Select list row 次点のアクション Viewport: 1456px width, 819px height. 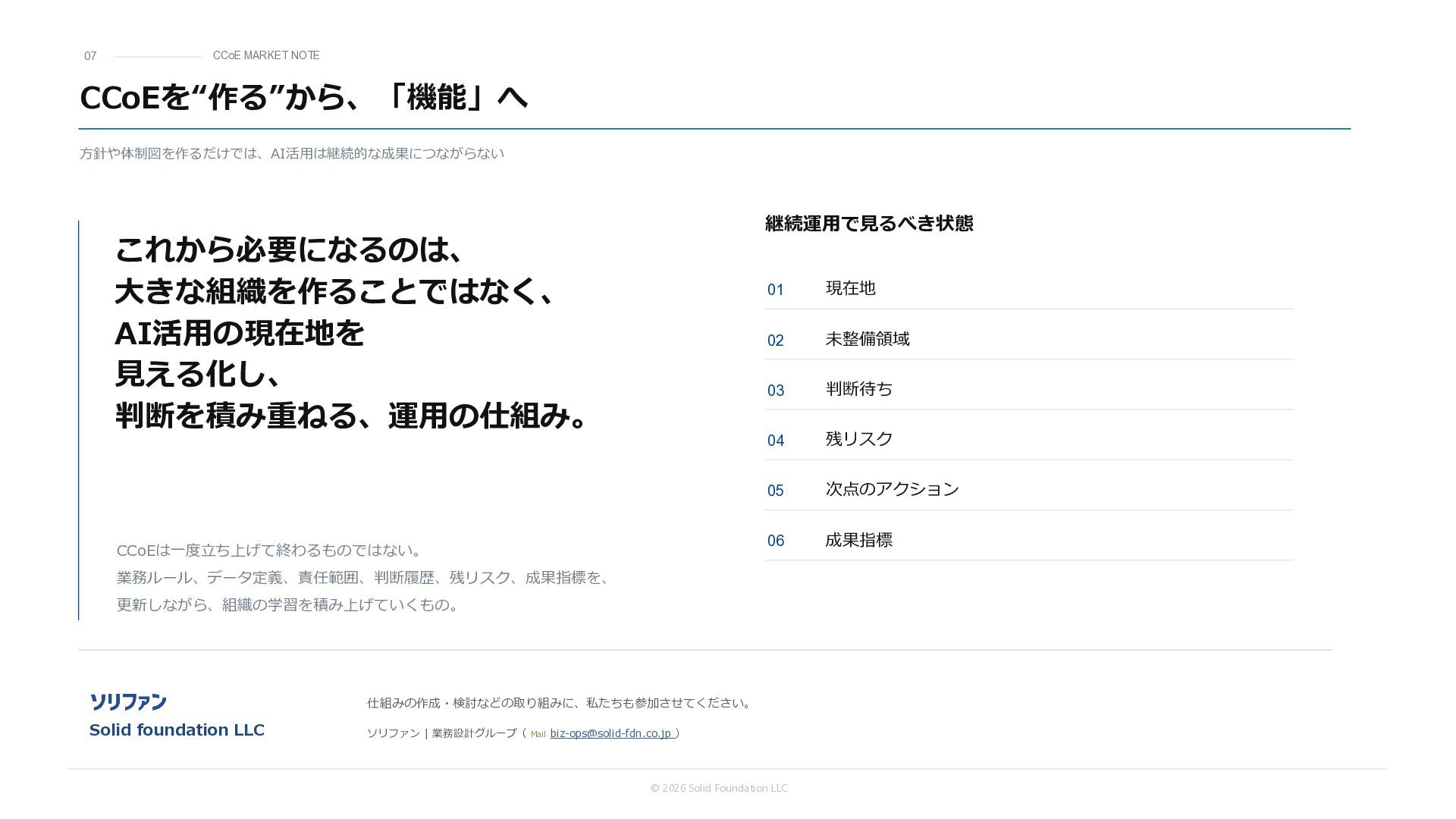pyautogui.click(x=1029, y=489)
